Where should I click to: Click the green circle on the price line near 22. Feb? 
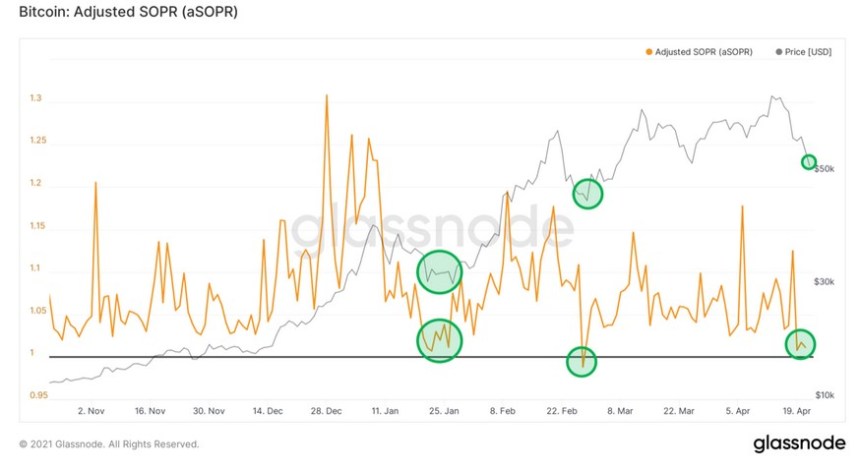pyautogui.click(x=588, y=193)
